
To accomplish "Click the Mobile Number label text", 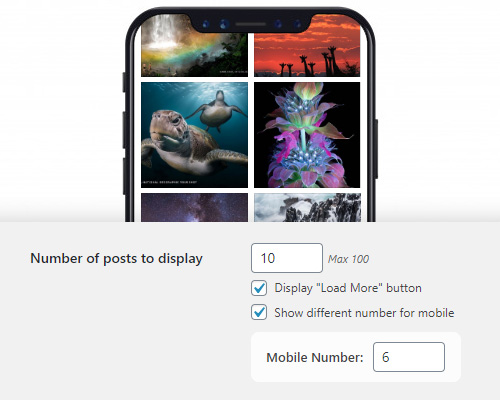I will point(315,357).
